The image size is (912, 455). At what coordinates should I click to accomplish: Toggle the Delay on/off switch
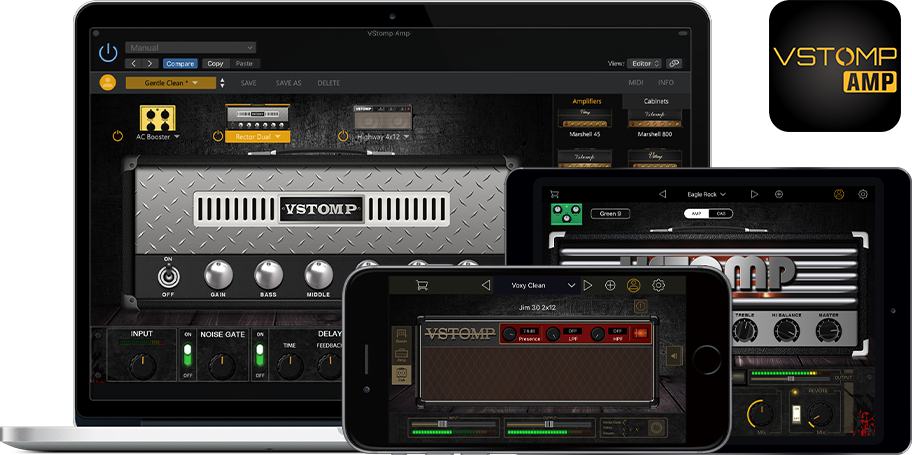point(259,355)
